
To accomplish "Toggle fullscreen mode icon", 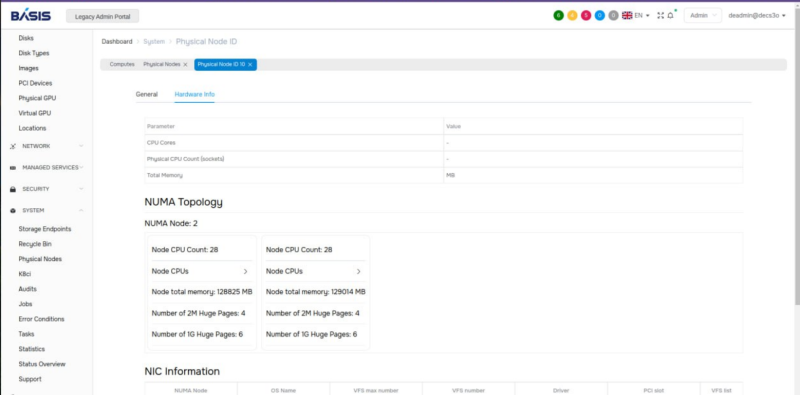I will [660, 15].
